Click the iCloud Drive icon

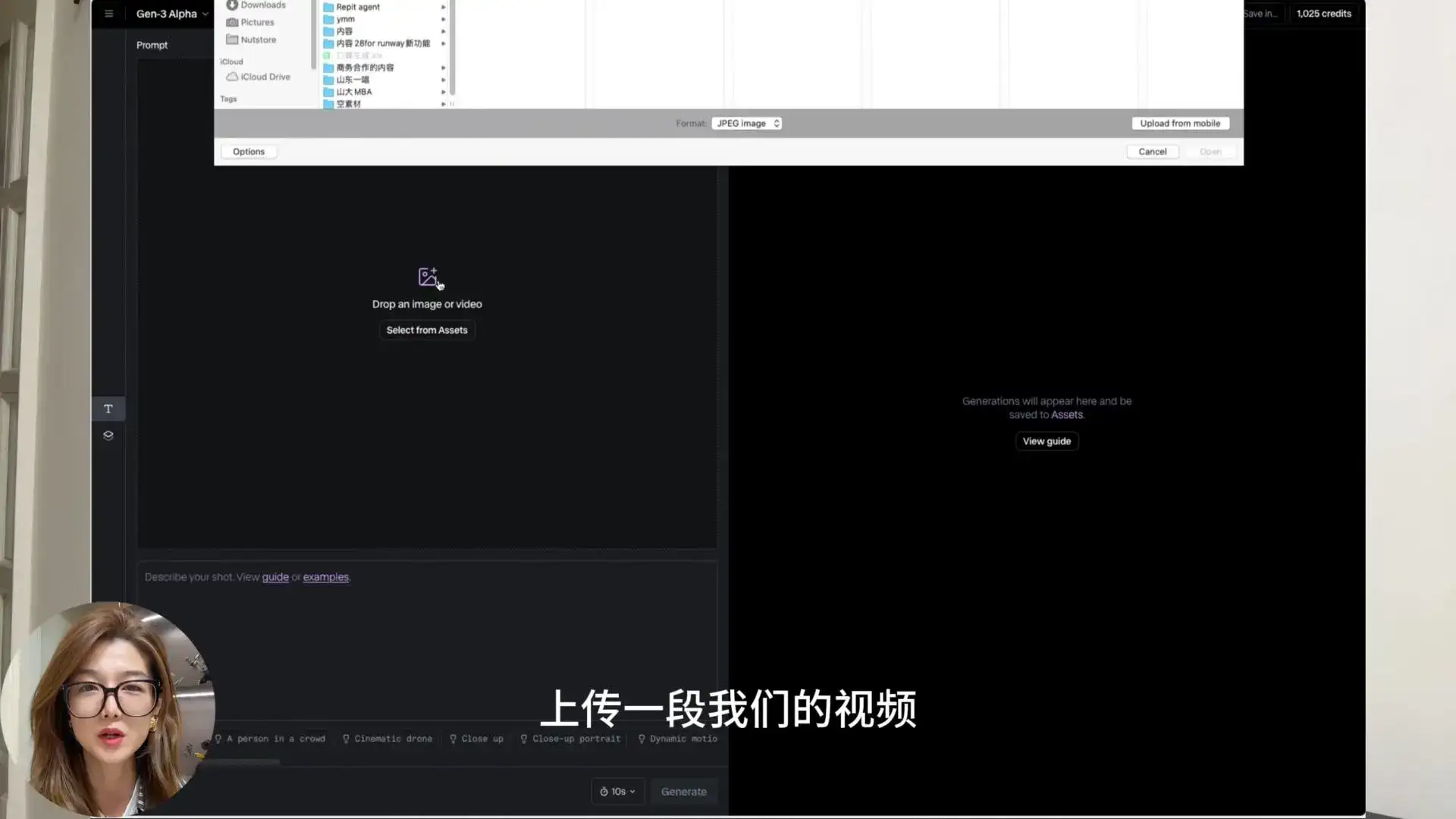pos(232,77)
